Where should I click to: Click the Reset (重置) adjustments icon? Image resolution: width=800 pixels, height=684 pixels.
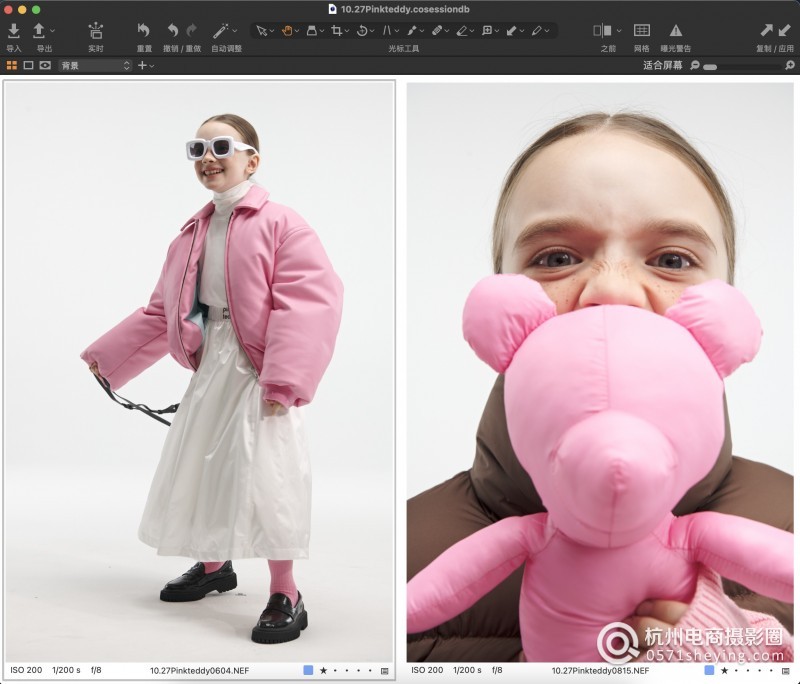144,31
